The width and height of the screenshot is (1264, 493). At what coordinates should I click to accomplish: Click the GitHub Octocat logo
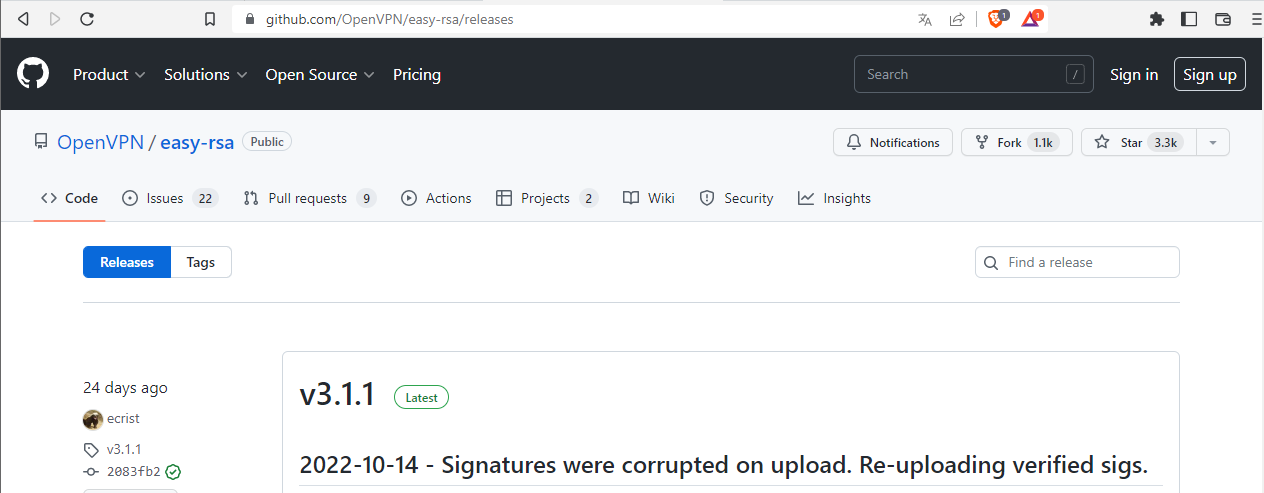pyautogui.click(x=33, y=74)
